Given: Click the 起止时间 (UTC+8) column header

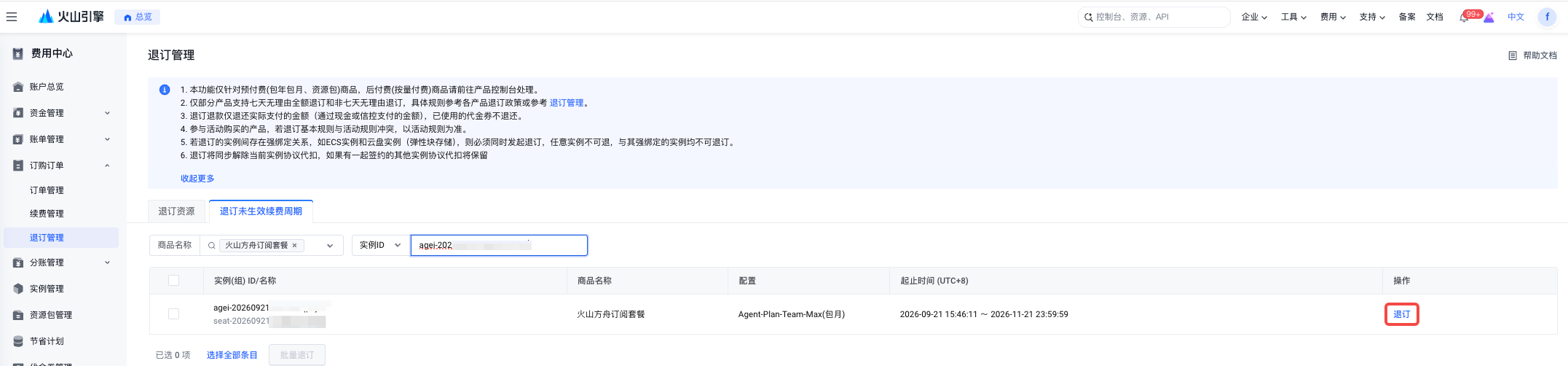Looking at the screenshot, I should (934, 281).
